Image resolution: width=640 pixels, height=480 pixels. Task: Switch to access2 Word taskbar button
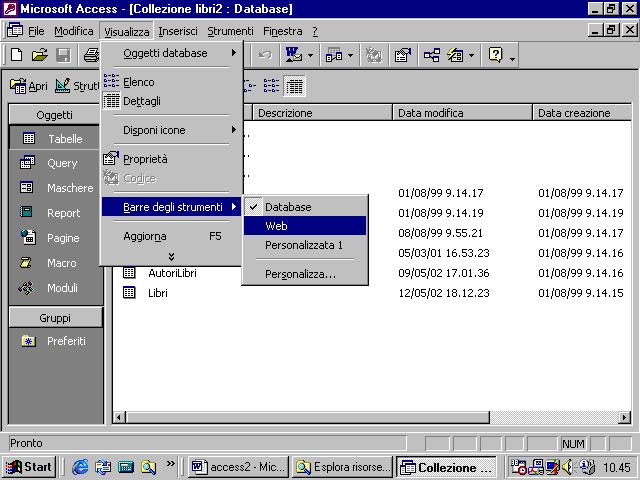tap(239, 467)
